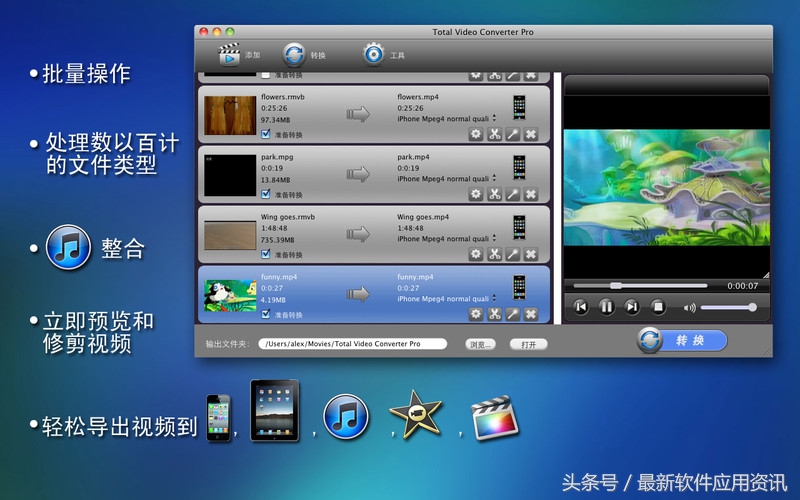The width and height of the screenshot is (800, 500).
Task: Click the wand effect icon for park.mpg
Action: [x=513, y=194]
